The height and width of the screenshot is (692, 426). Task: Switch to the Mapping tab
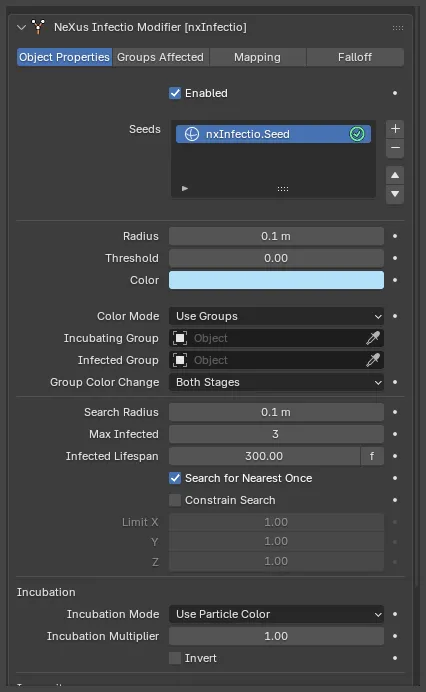tap(257, 57)
